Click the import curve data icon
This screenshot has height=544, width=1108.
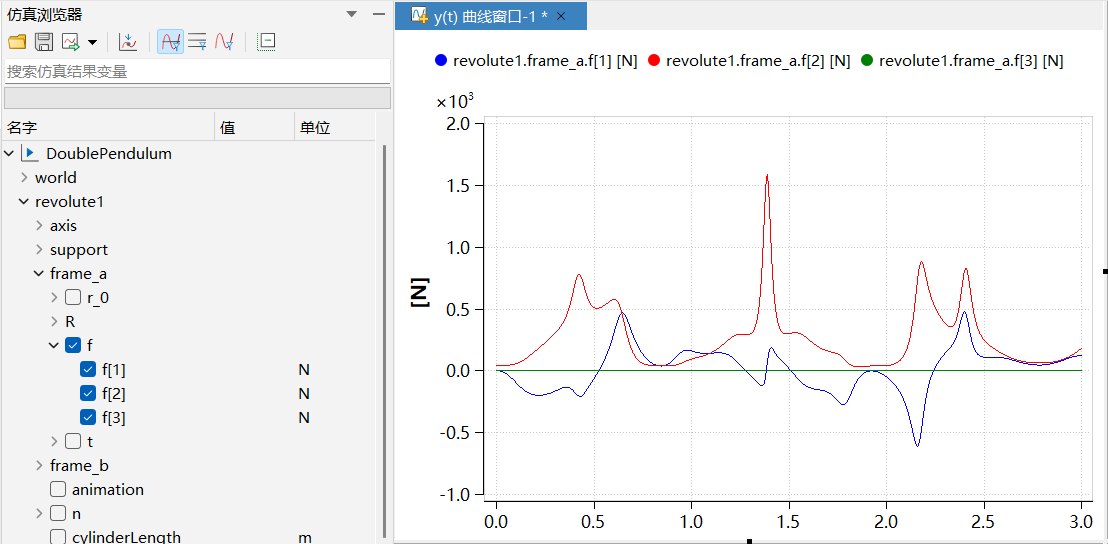[x=127, y=42]
